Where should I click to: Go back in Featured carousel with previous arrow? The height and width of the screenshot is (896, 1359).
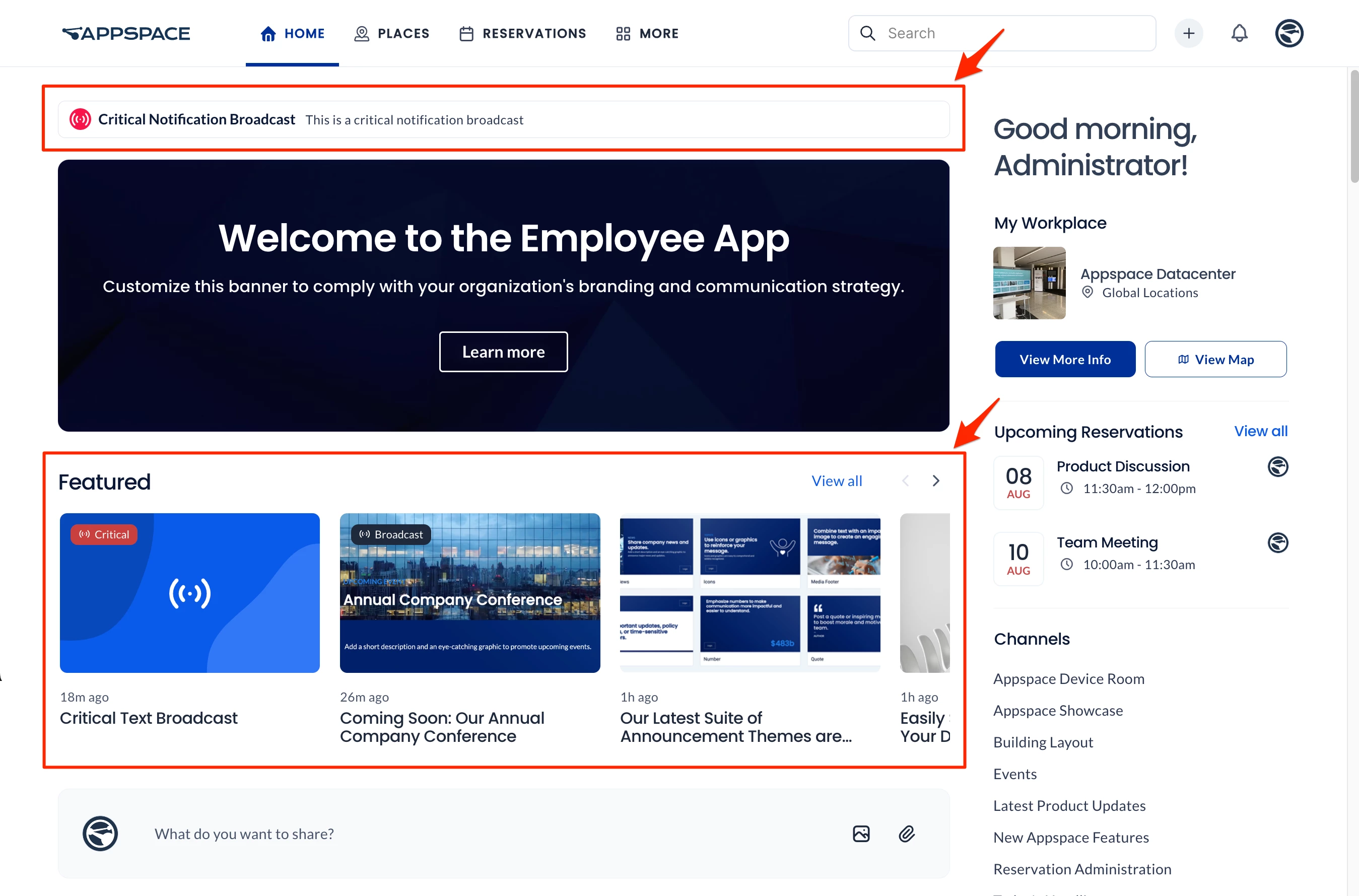[905, 481]
